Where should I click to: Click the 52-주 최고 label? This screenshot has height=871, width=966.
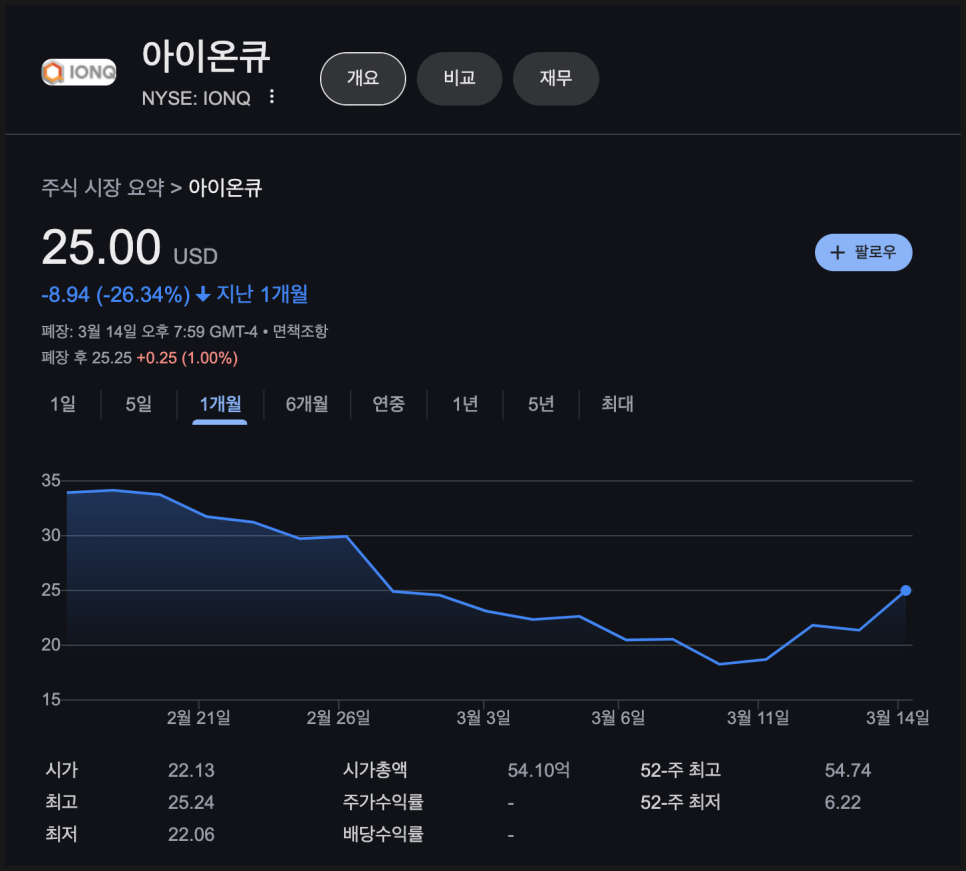681,770
